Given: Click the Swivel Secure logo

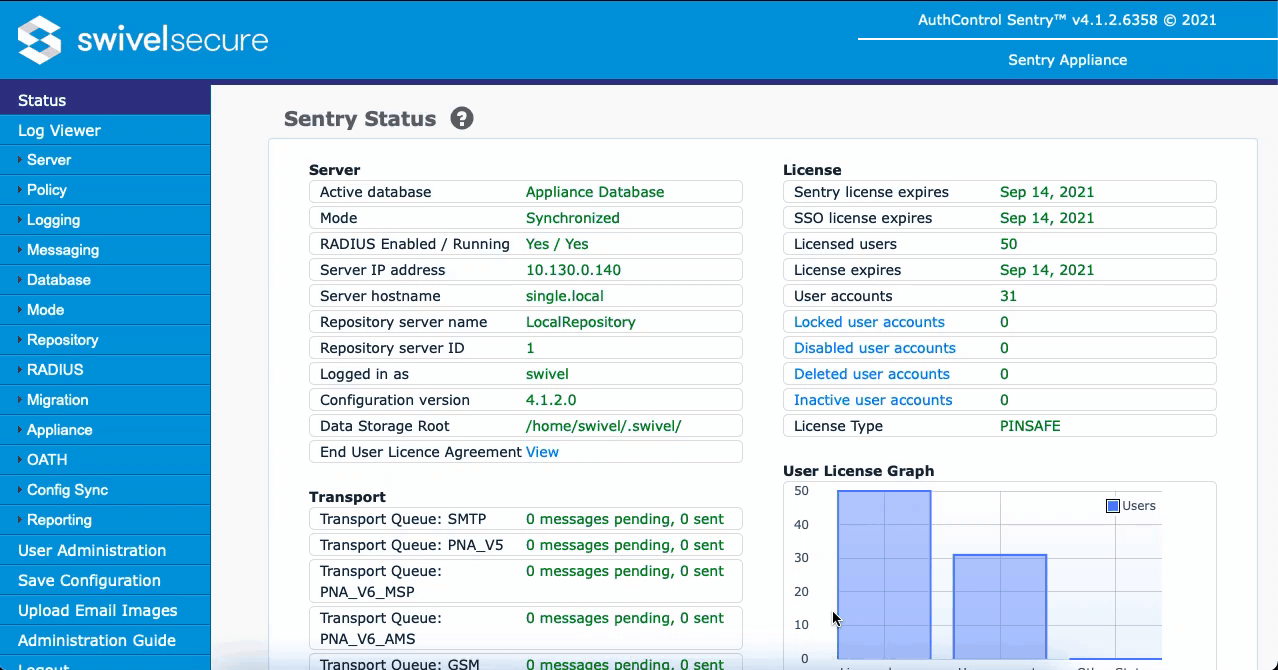Looking at the screenshot, I should coord(143,40).
